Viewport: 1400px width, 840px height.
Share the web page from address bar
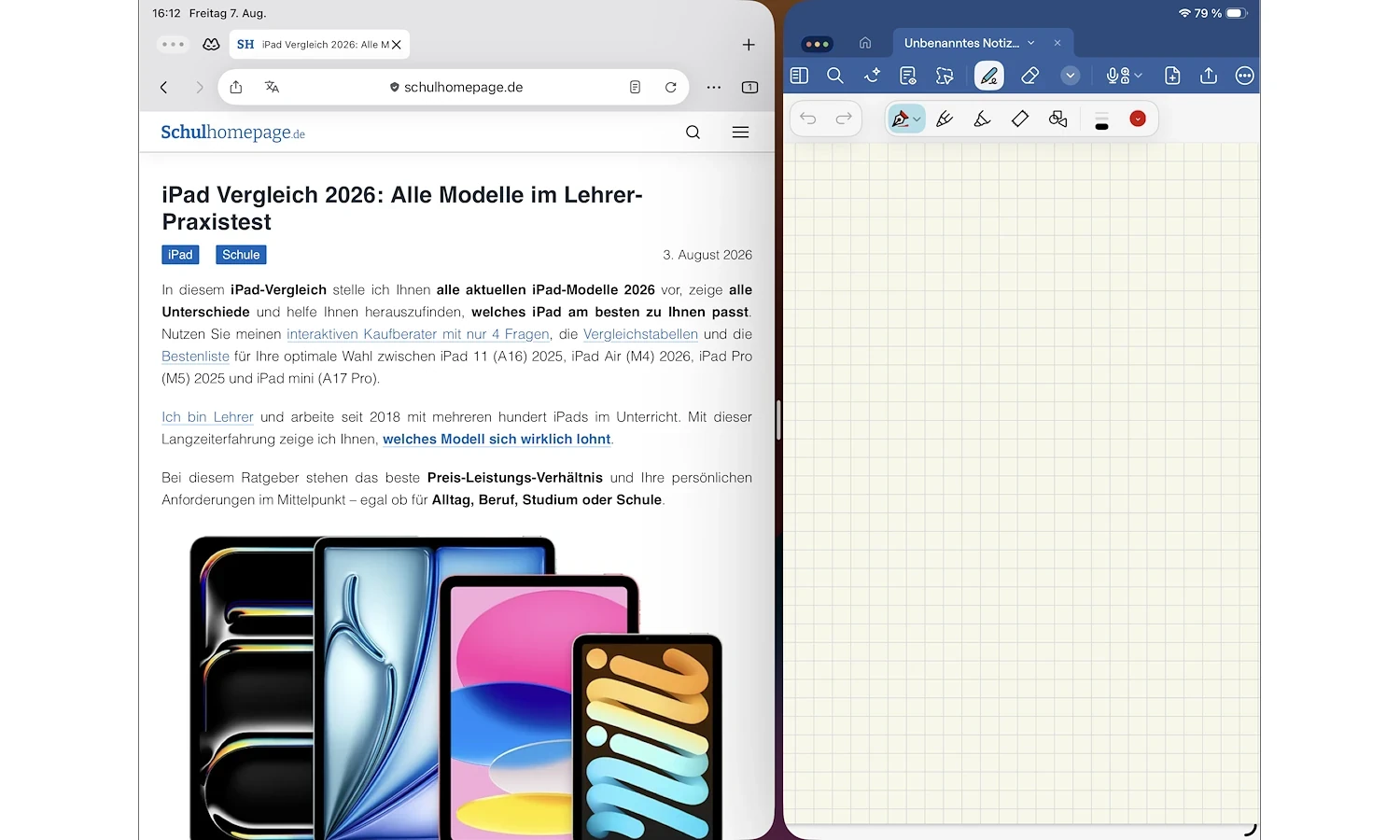[x=236, y=87]
